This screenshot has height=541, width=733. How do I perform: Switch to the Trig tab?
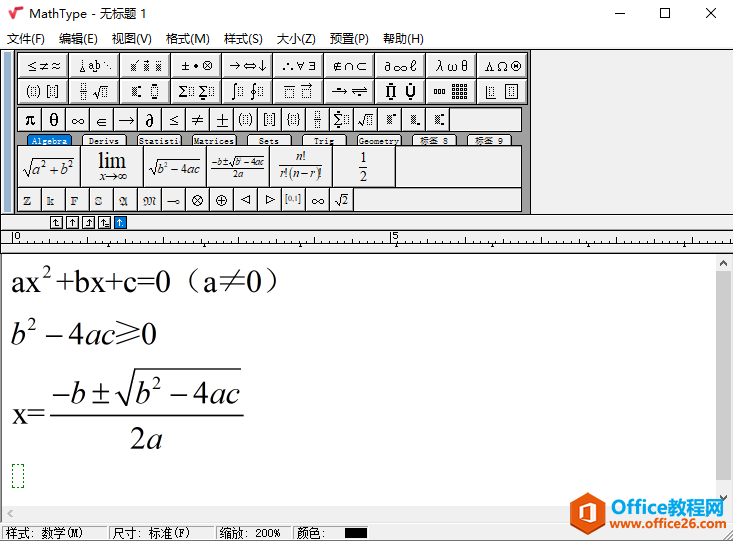point(323,140)
